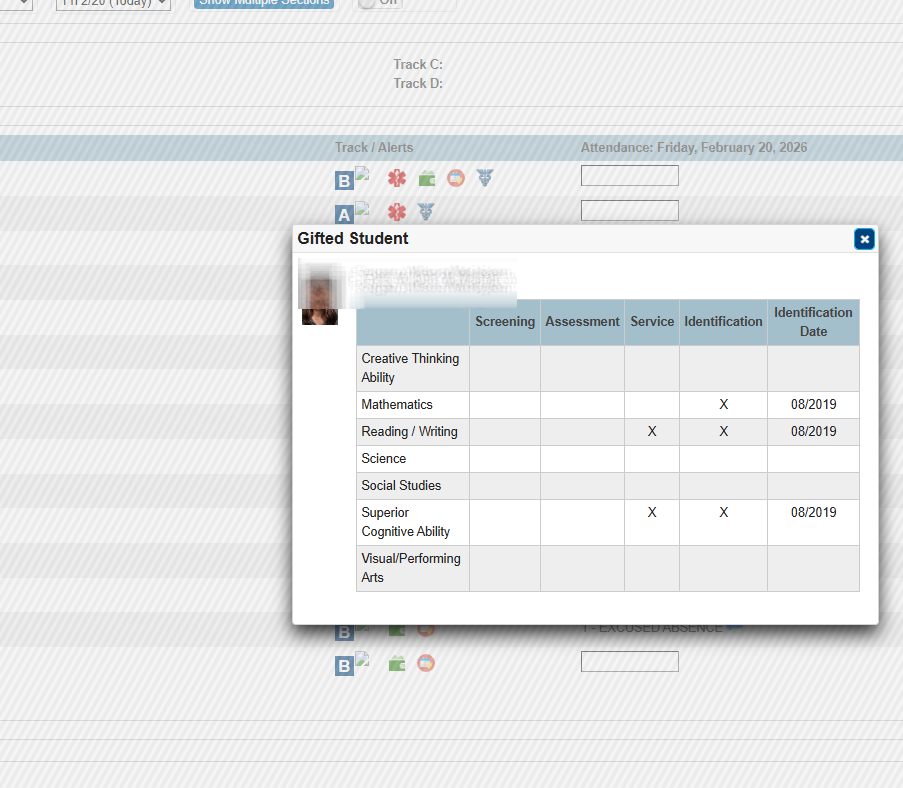Screen dimensions: 903x788
Task: Click attendance field in first student row
Action: pos(629,176)
